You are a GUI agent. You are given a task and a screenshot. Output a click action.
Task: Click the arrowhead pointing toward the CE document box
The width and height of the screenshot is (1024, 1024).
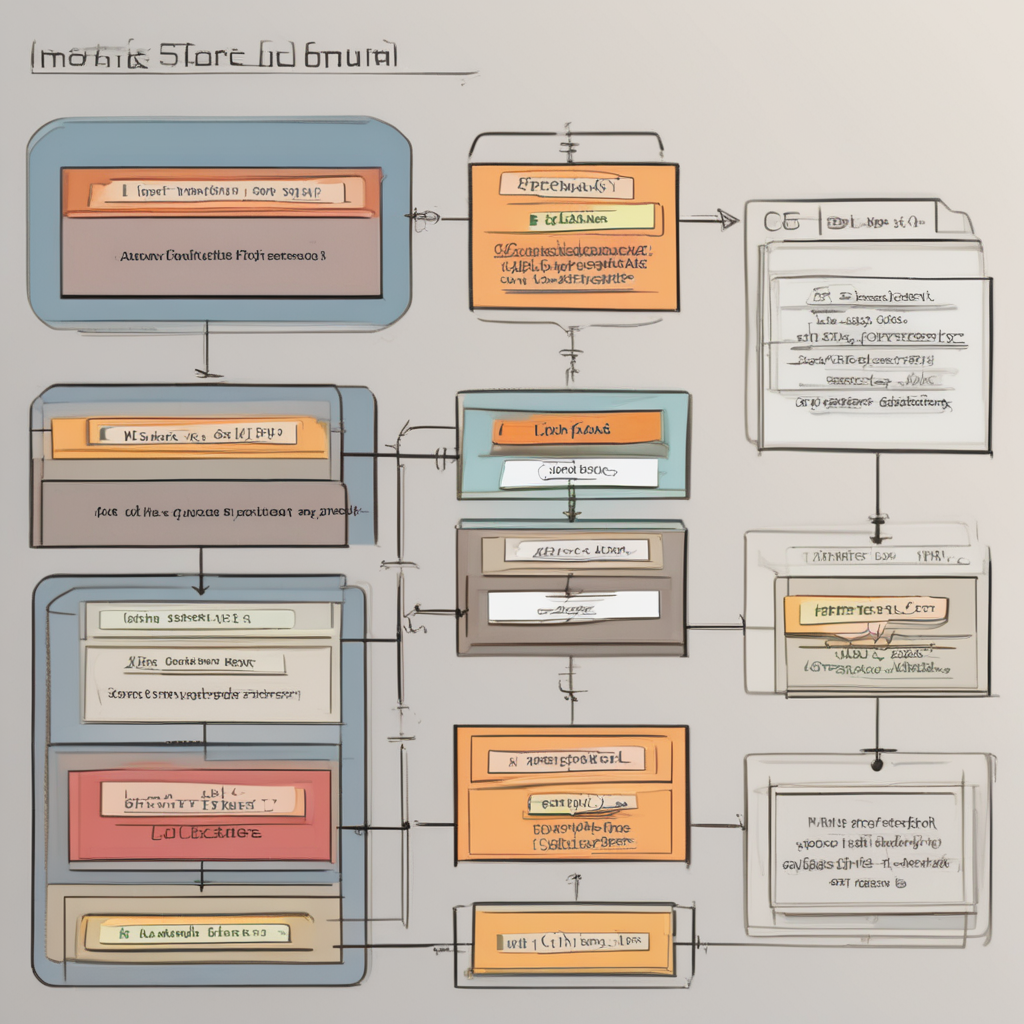point(728,219)
